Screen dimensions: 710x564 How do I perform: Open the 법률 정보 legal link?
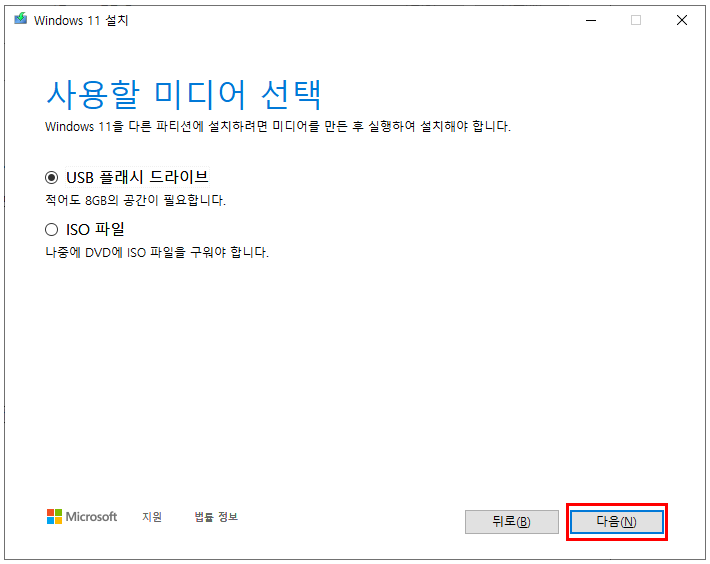point(216,516)
